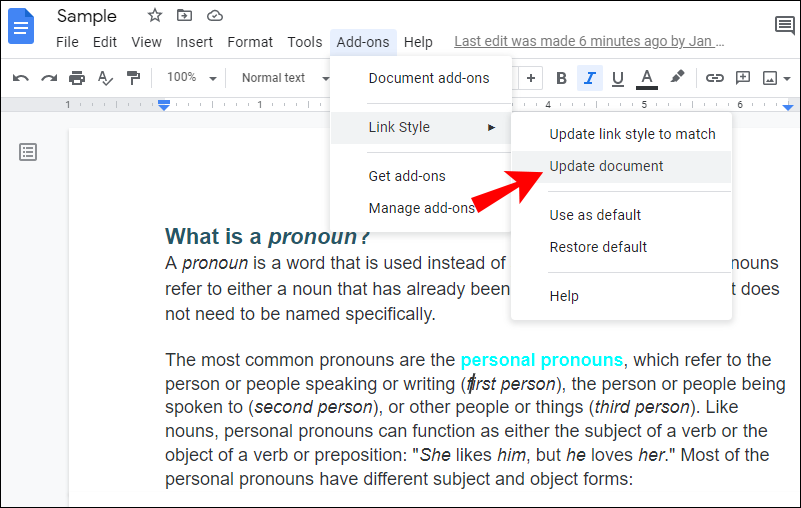Screen dimensions: 801x508
Task: Close the Add-ons menu
Action: click(x=363, y=42)
